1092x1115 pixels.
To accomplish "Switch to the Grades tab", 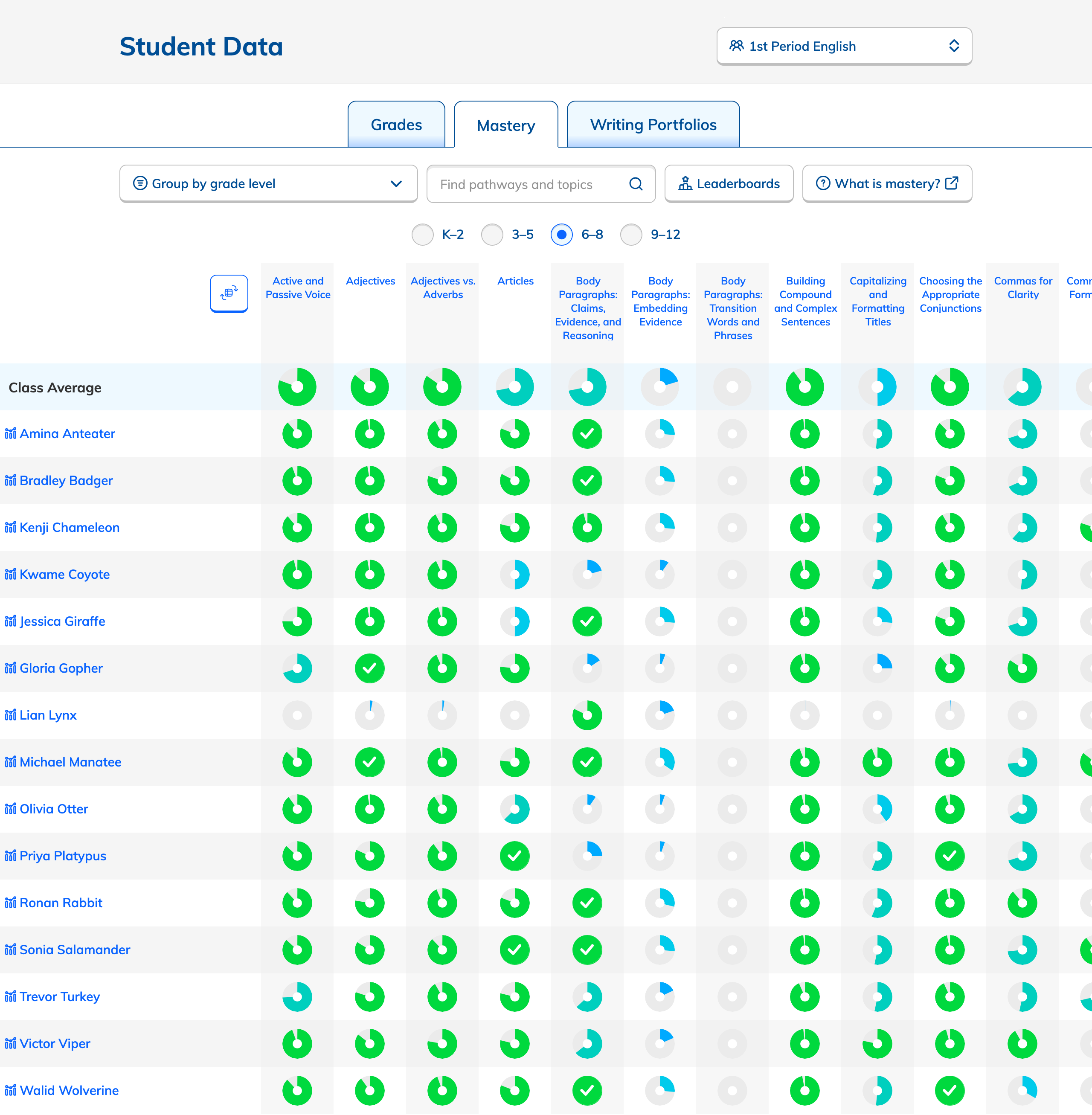I will click(x=396, y=125).
